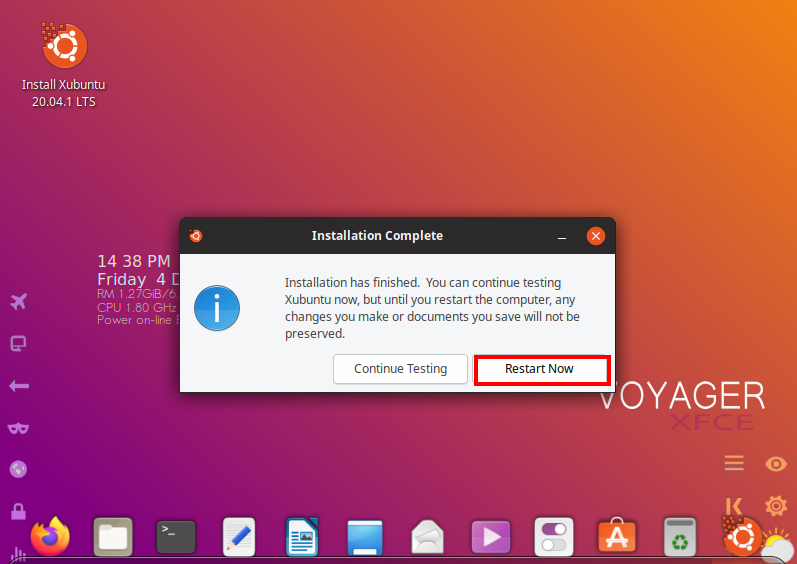Open the settings toggles dock icon
Screen dimensions: 797x564
(x=554, y=537)
